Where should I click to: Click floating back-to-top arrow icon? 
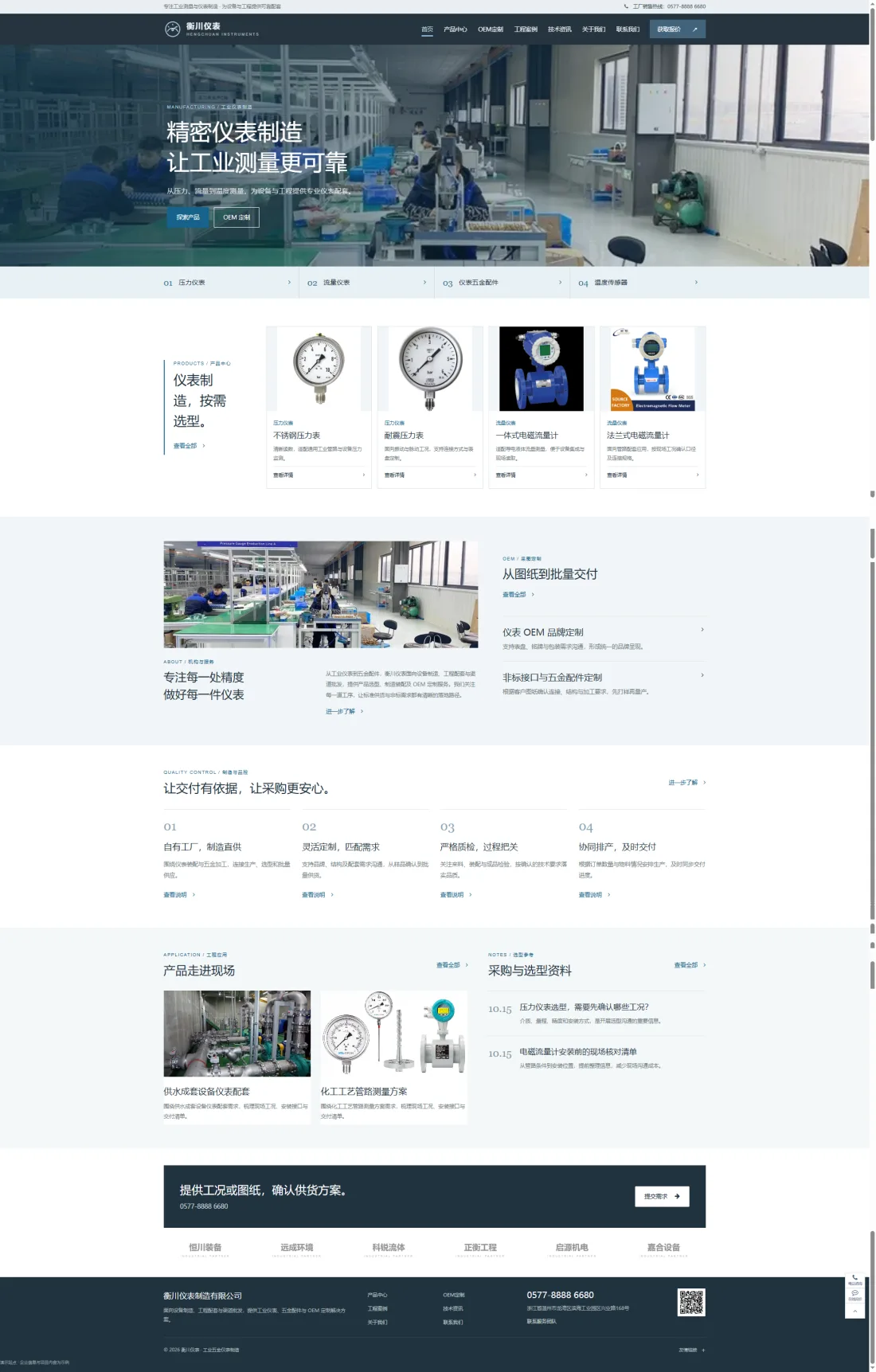click(x=855, y=1311)
